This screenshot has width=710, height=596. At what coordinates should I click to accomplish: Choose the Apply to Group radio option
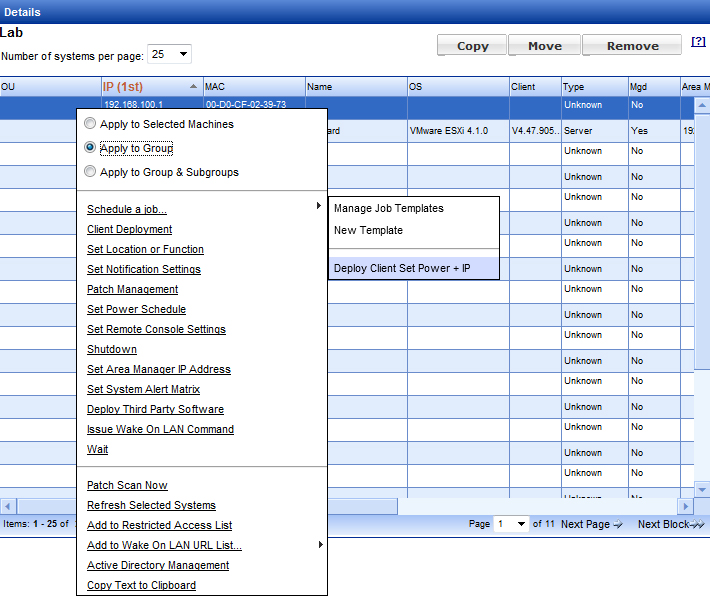tap(91, 148)
